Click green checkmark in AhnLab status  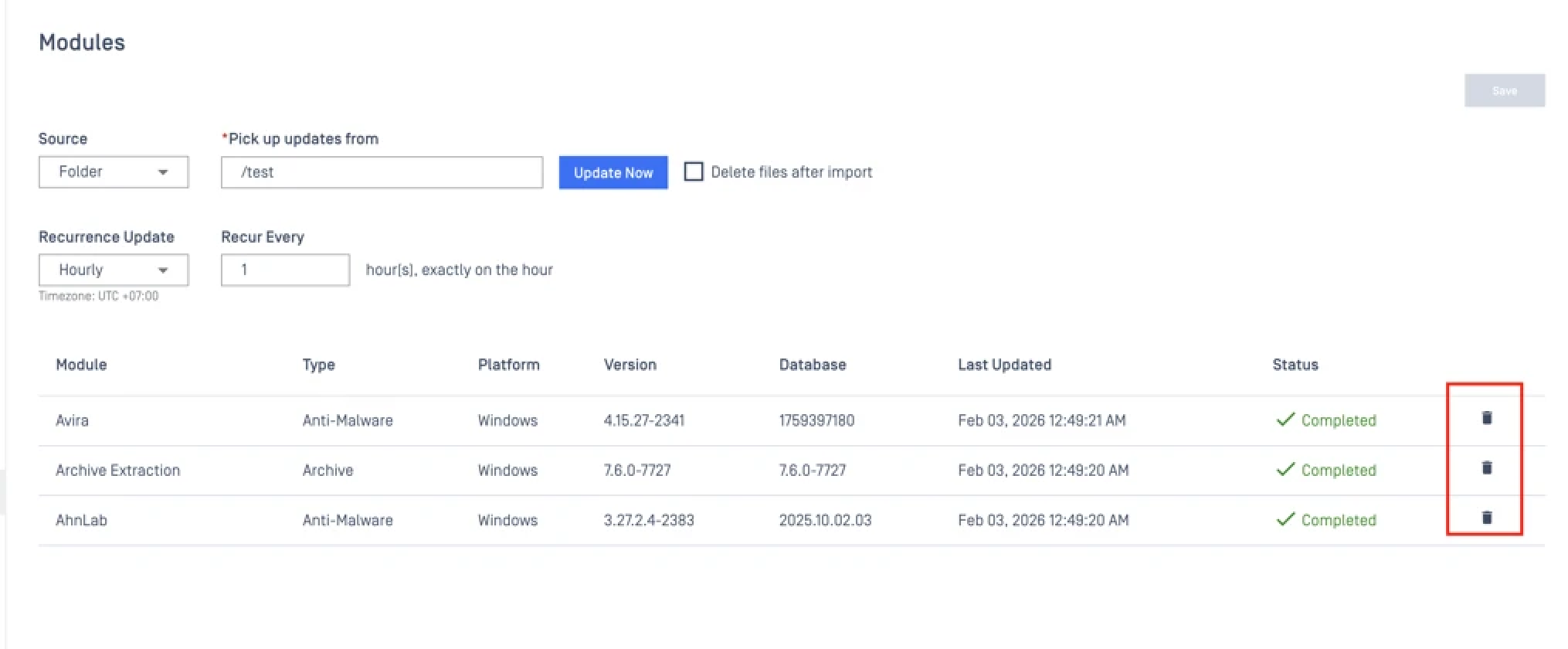pos(1285,520)
